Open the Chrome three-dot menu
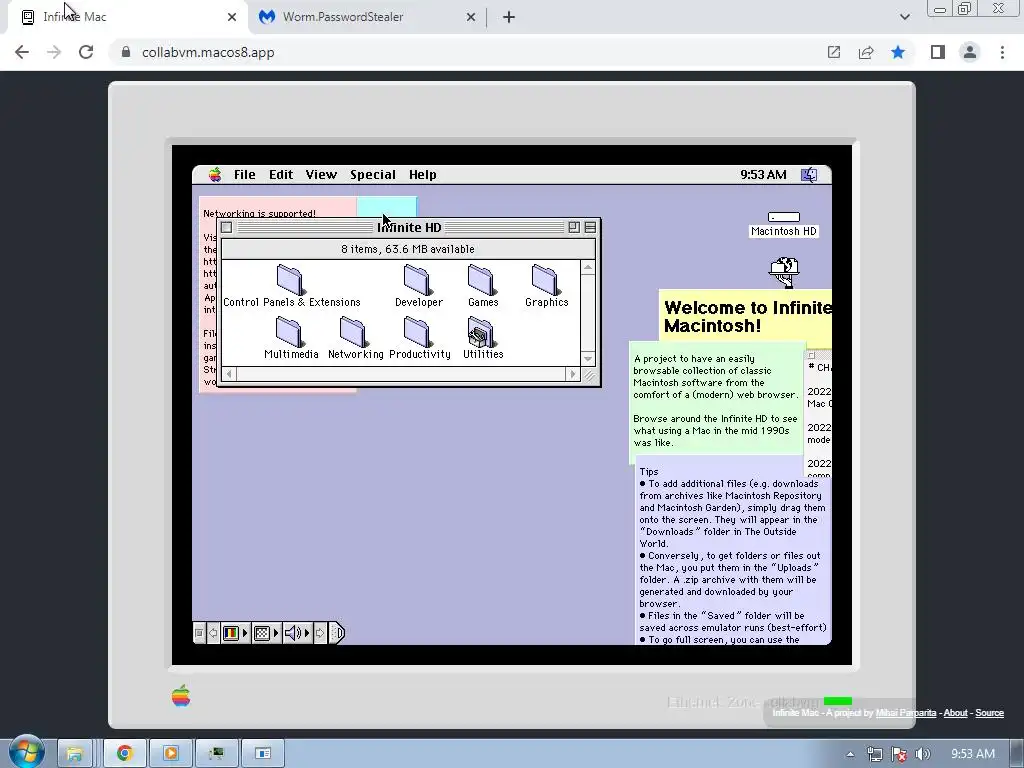Screen dimensions: 1024x768 (1002, 52)
